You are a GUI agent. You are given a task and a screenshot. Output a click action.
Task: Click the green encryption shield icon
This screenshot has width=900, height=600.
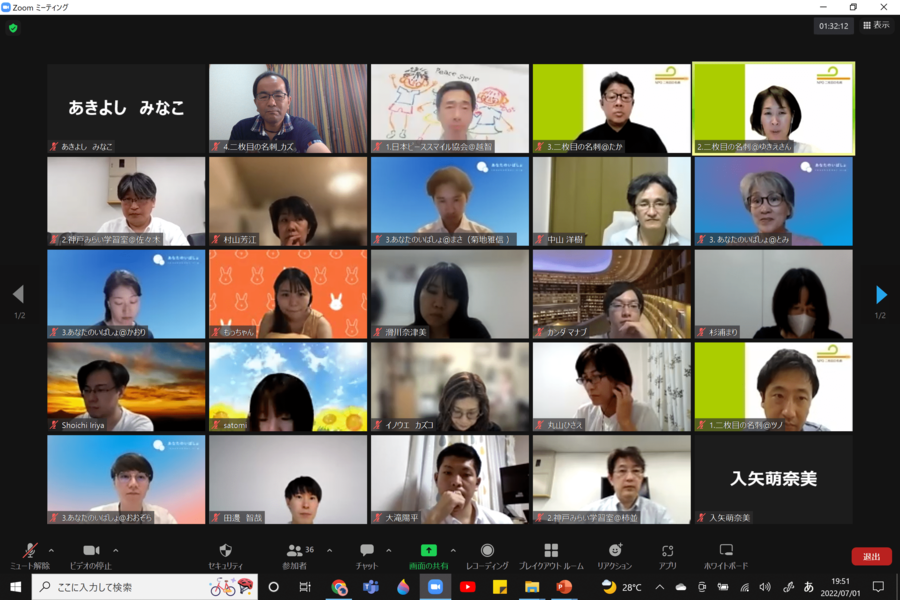[x=13, y=28]
